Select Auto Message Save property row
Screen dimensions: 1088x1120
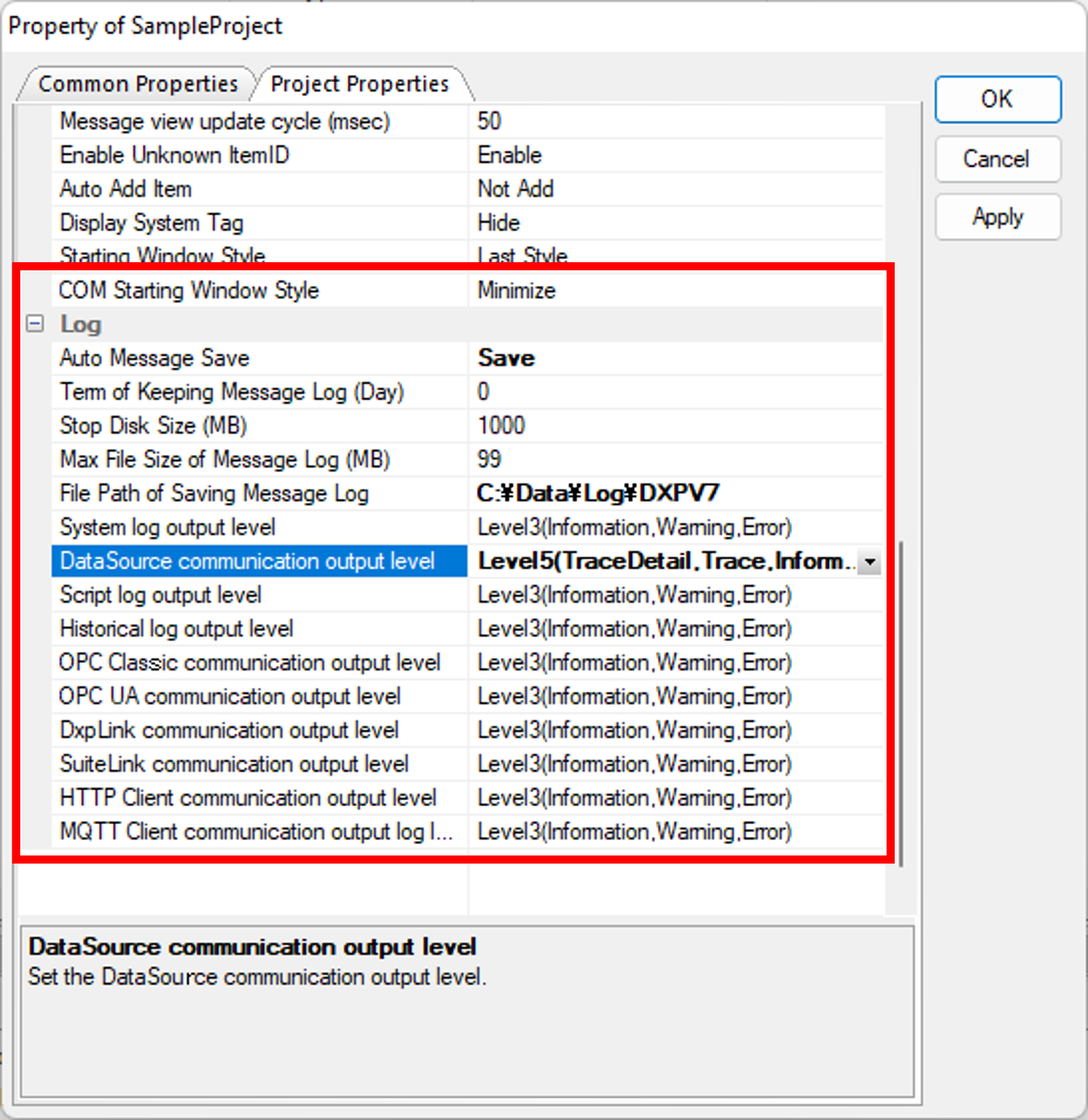click(x=155, y=358)
